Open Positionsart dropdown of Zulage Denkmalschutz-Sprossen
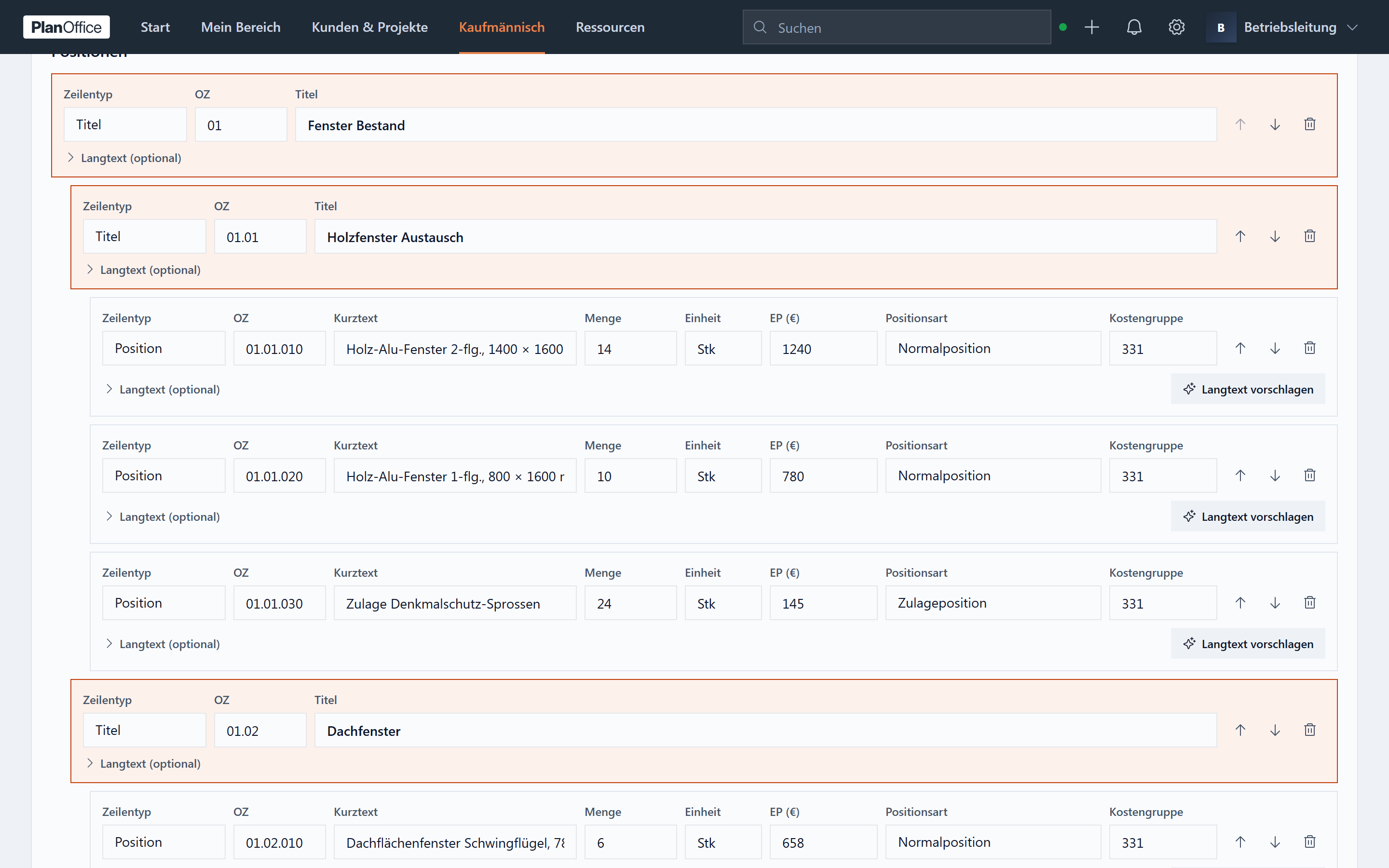 coord(993,603)
